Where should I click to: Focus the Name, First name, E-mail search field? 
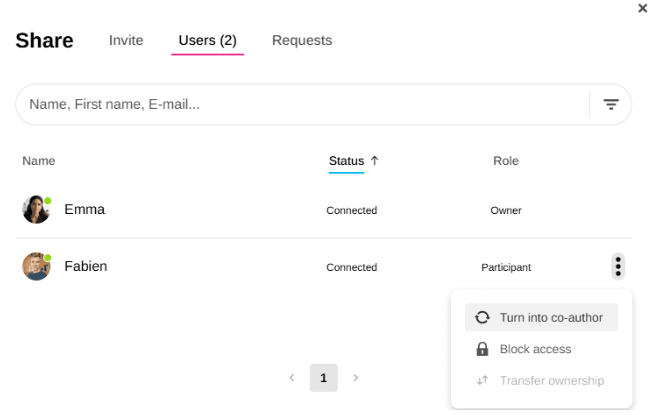pyautogui.click(x=300, y=104)
